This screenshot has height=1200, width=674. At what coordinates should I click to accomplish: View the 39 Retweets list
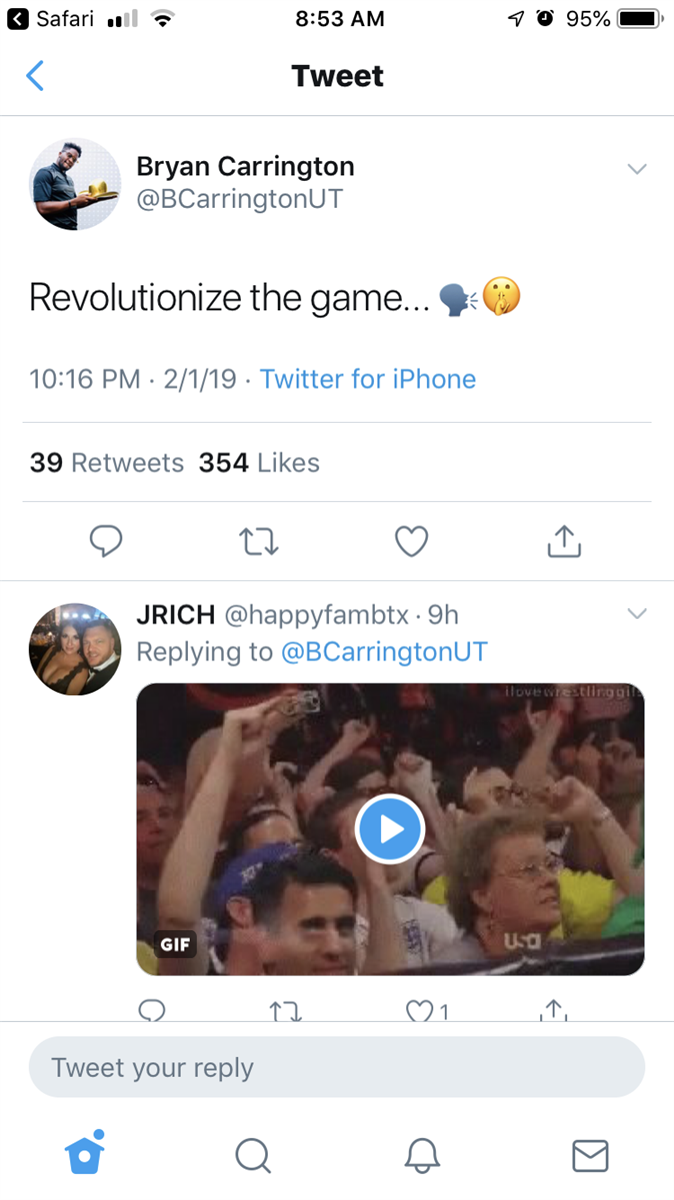[x=107, y=463]
